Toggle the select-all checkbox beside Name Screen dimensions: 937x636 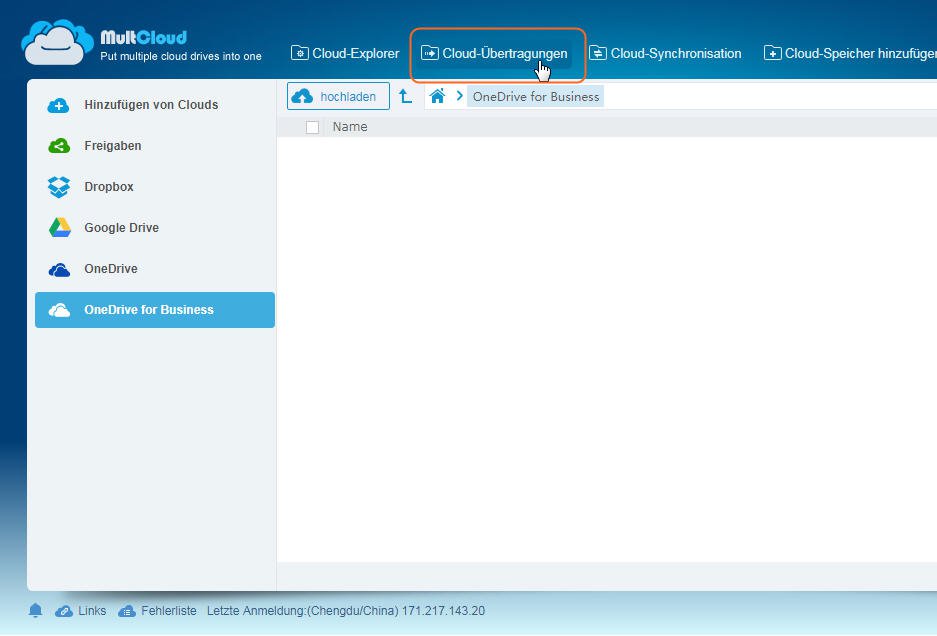312,127
